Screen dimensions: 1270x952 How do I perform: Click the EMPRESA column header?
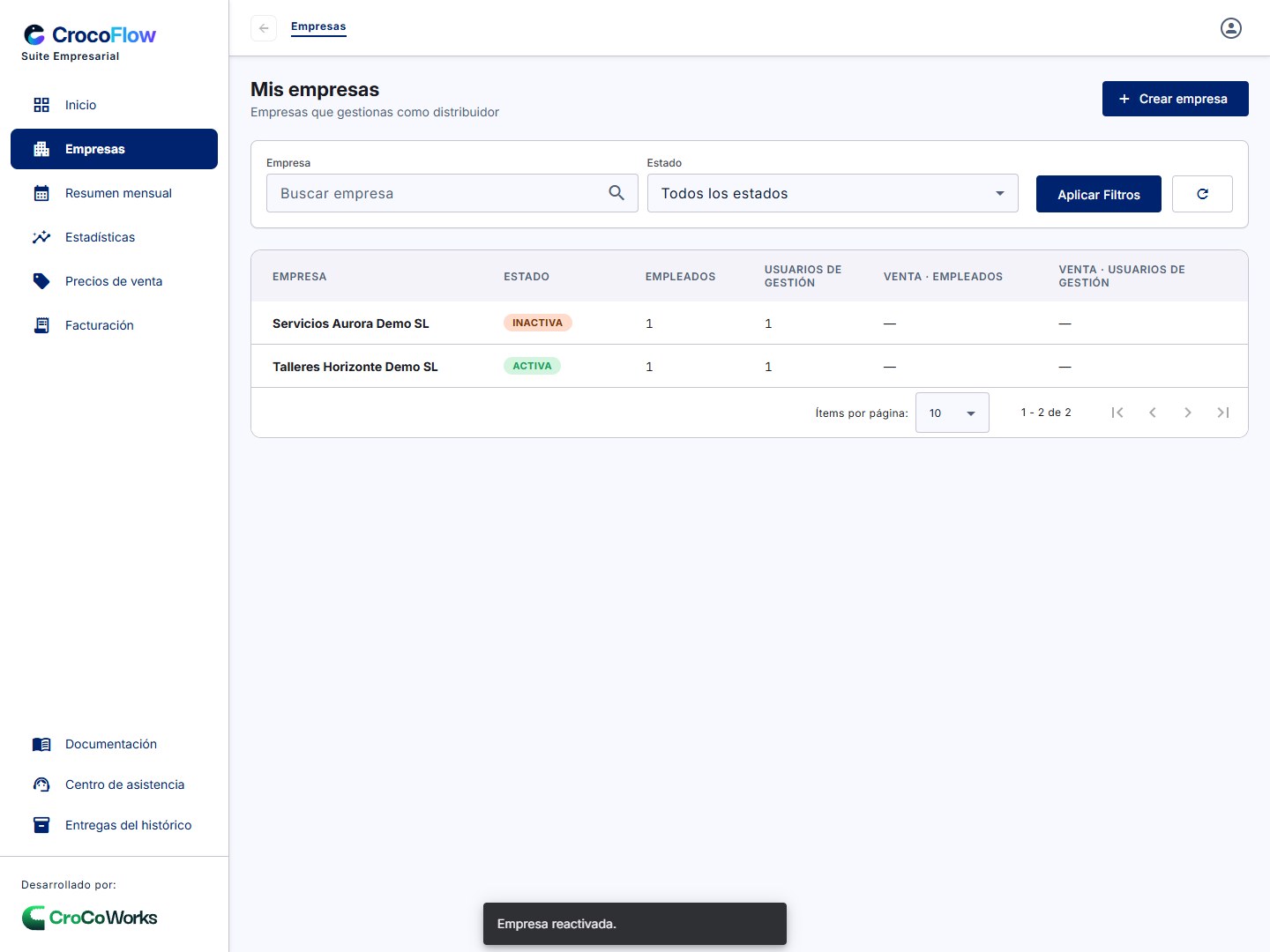[300, 276]
